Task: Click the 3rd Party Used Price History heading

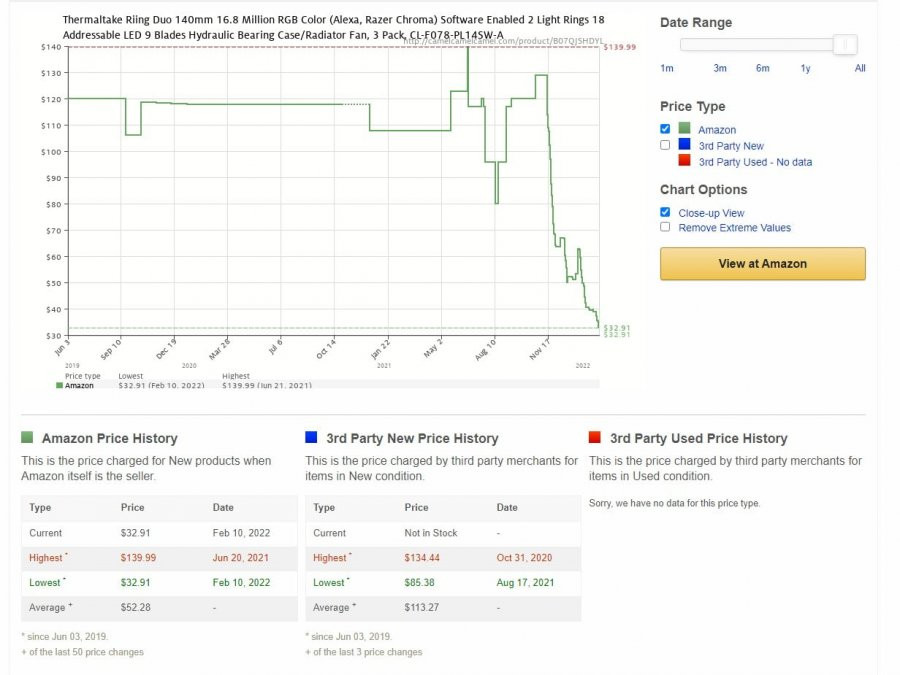Action: point(699,439)
